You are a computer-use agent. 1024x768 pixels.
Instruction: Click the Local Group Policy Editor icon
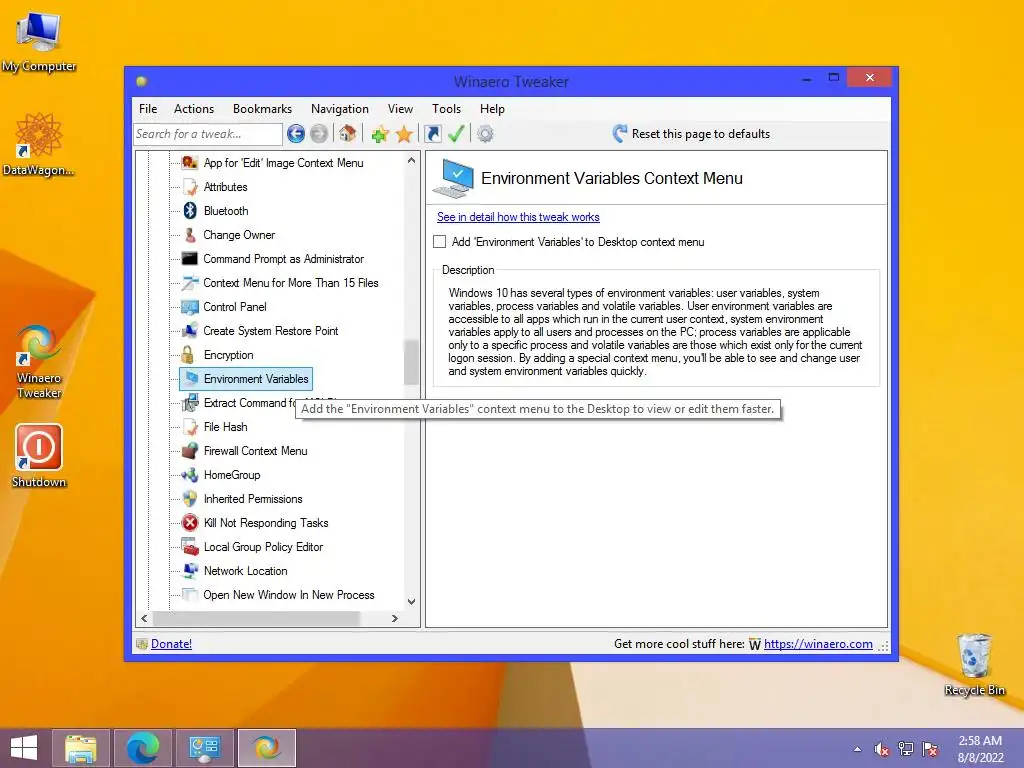[190, 547]
